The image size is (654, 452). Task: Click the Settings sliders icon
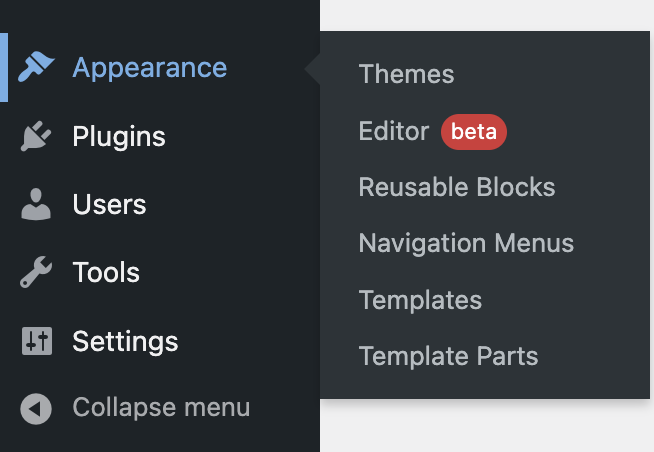pyautogui.click(x=36, y=341)
